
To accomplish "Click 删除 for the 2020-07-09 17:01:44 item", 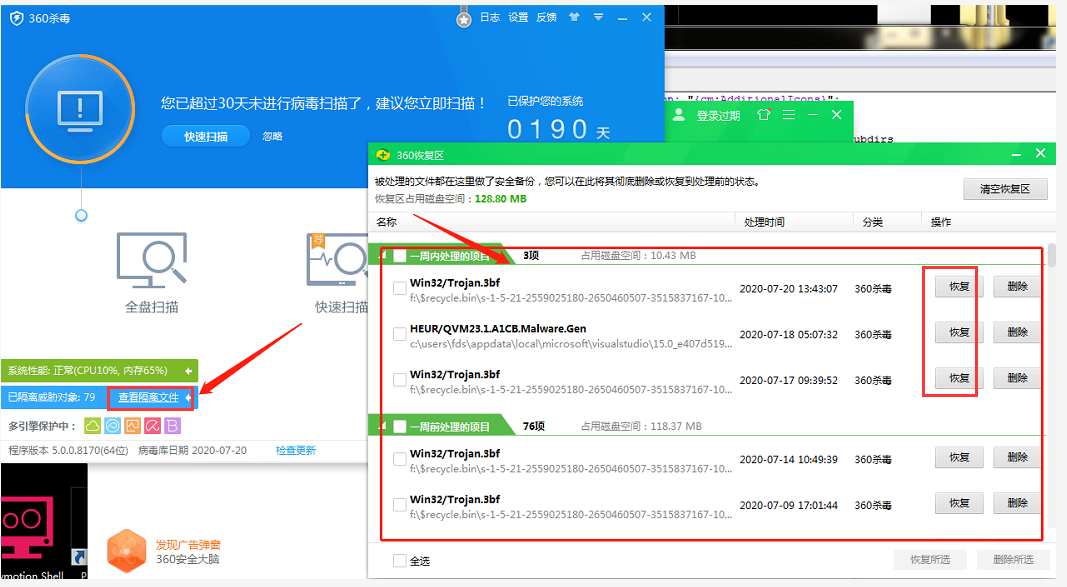I will [1017, 503].
